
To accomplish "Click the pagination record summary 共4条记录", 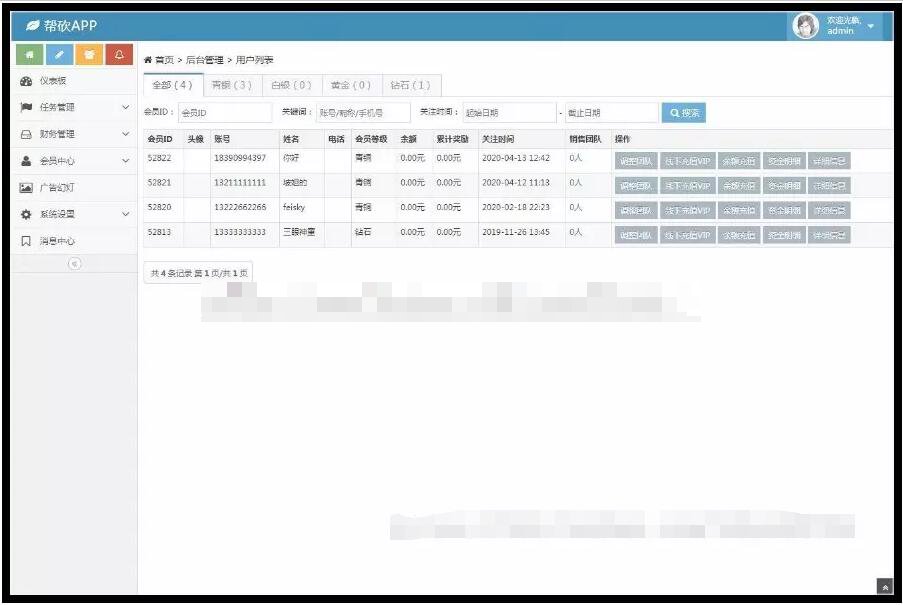I will coord(199,273).
